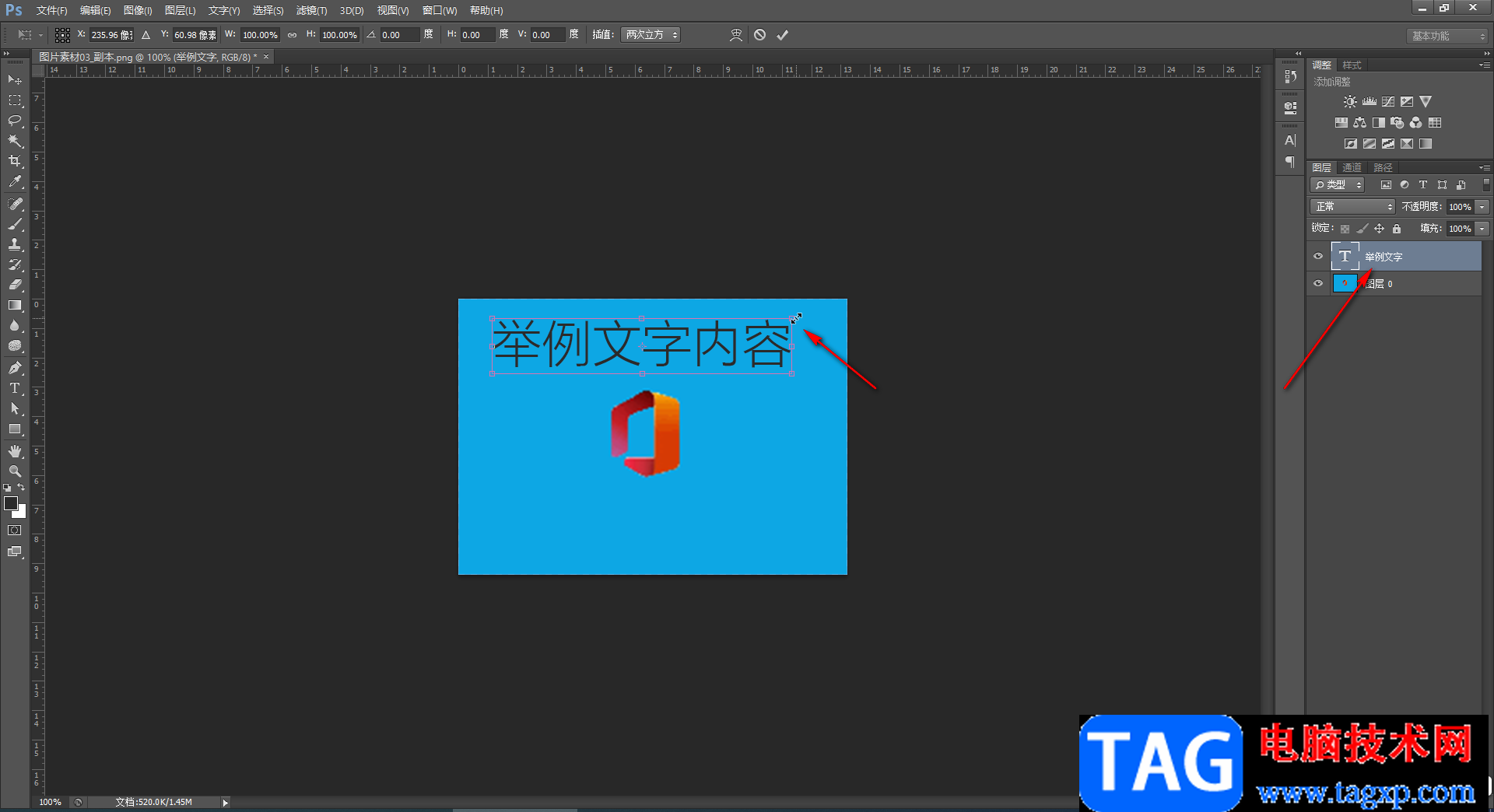Switch to warp mode button
Screen dimensions: 1494x812
point(736,35)
